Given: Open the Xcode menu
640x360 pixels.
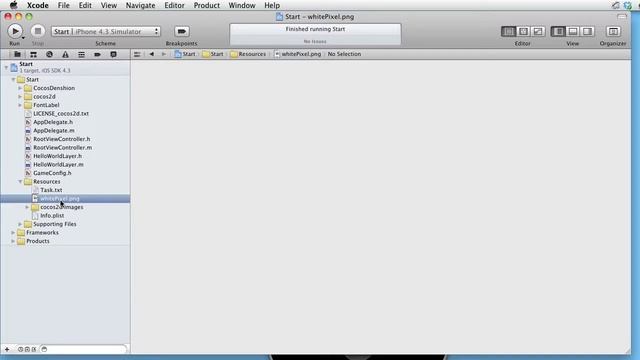Looking at the screenshot, I should (x=38, y=5).
